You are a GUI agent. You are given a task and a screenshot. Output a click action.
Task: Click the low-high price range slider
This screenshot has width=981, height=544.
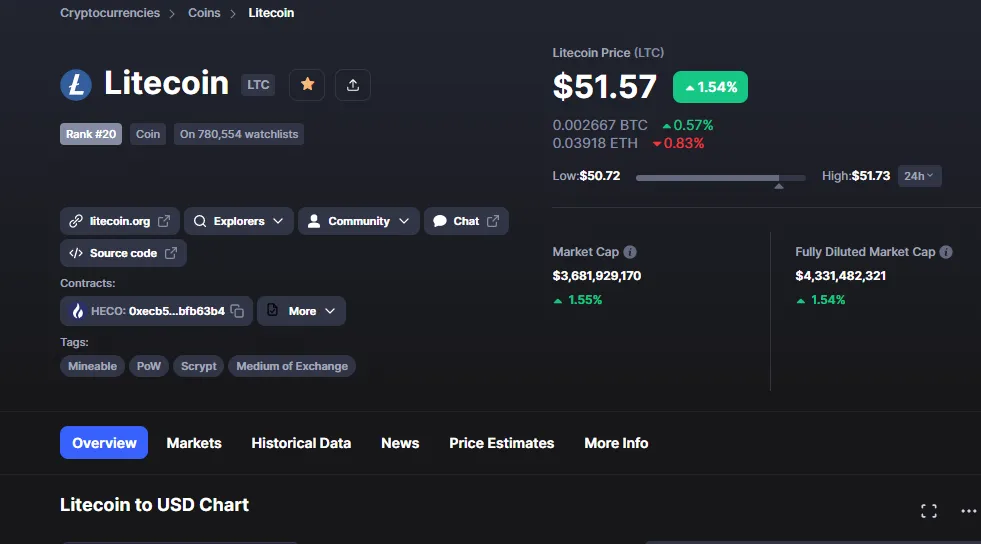point(721,178)
